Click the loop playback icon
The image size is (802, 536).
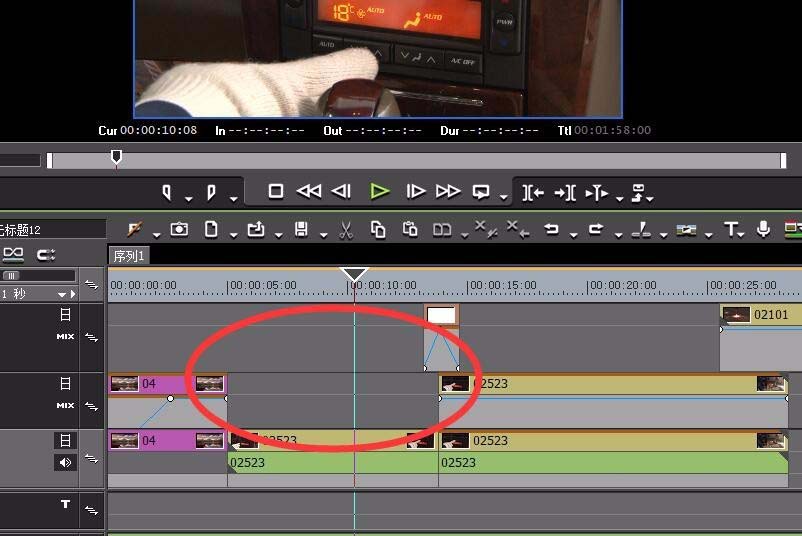point(481,192)
